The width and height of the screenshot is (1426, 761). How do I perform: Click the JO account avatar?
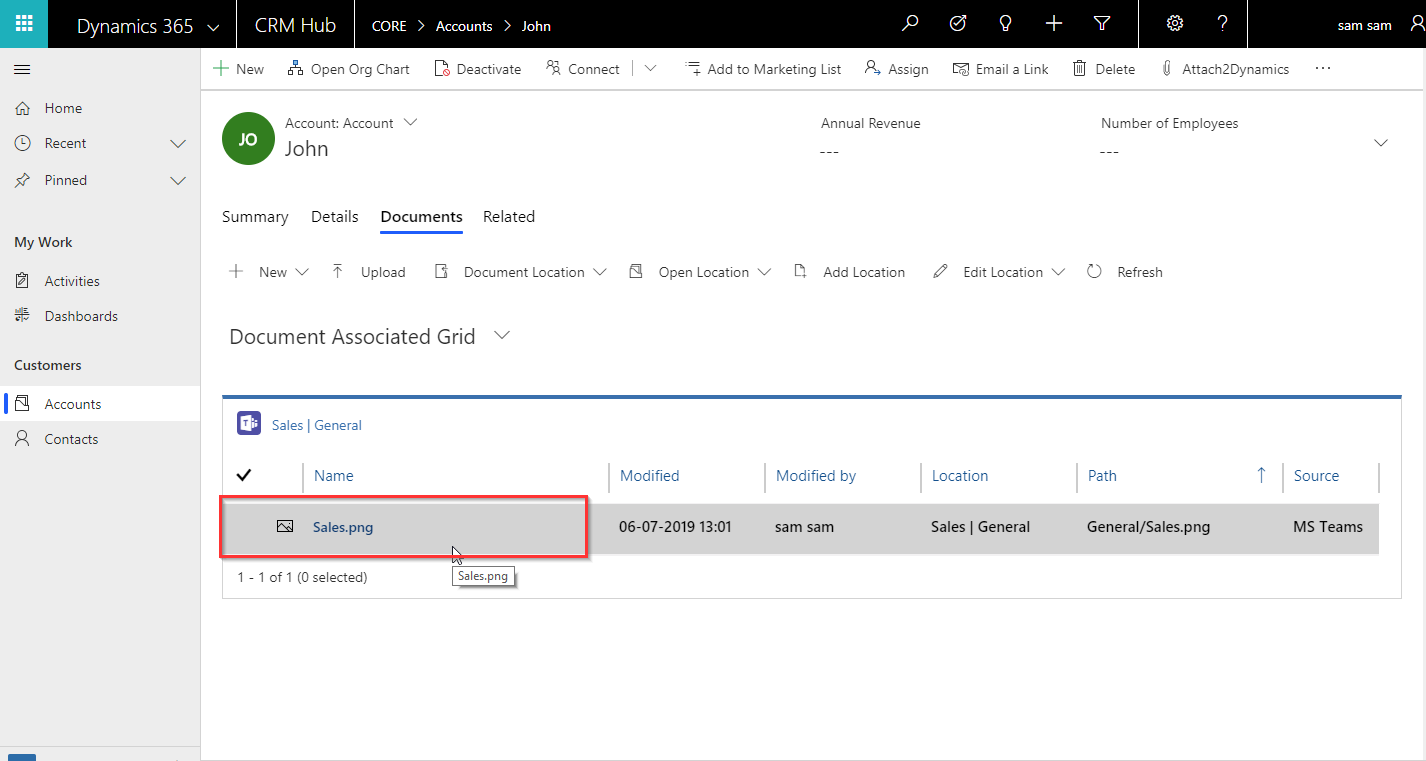247,139
